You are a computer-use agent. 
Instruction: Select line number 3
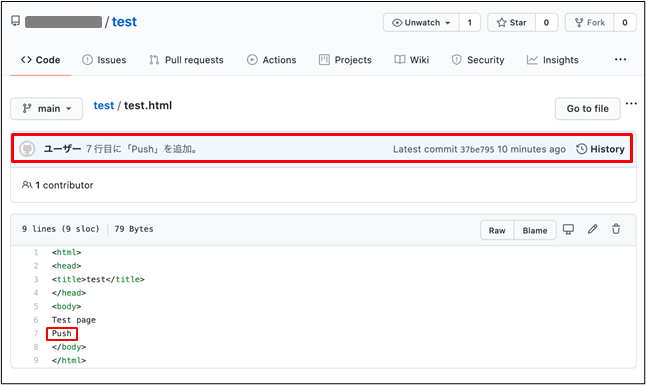tap(36, 279)
